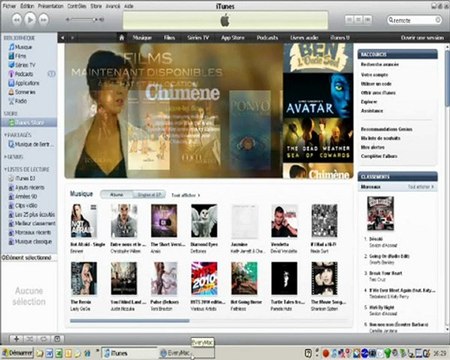Click the add playlist plus button
The height and width of the screenshot is (360, 450).
coord(16,339)
